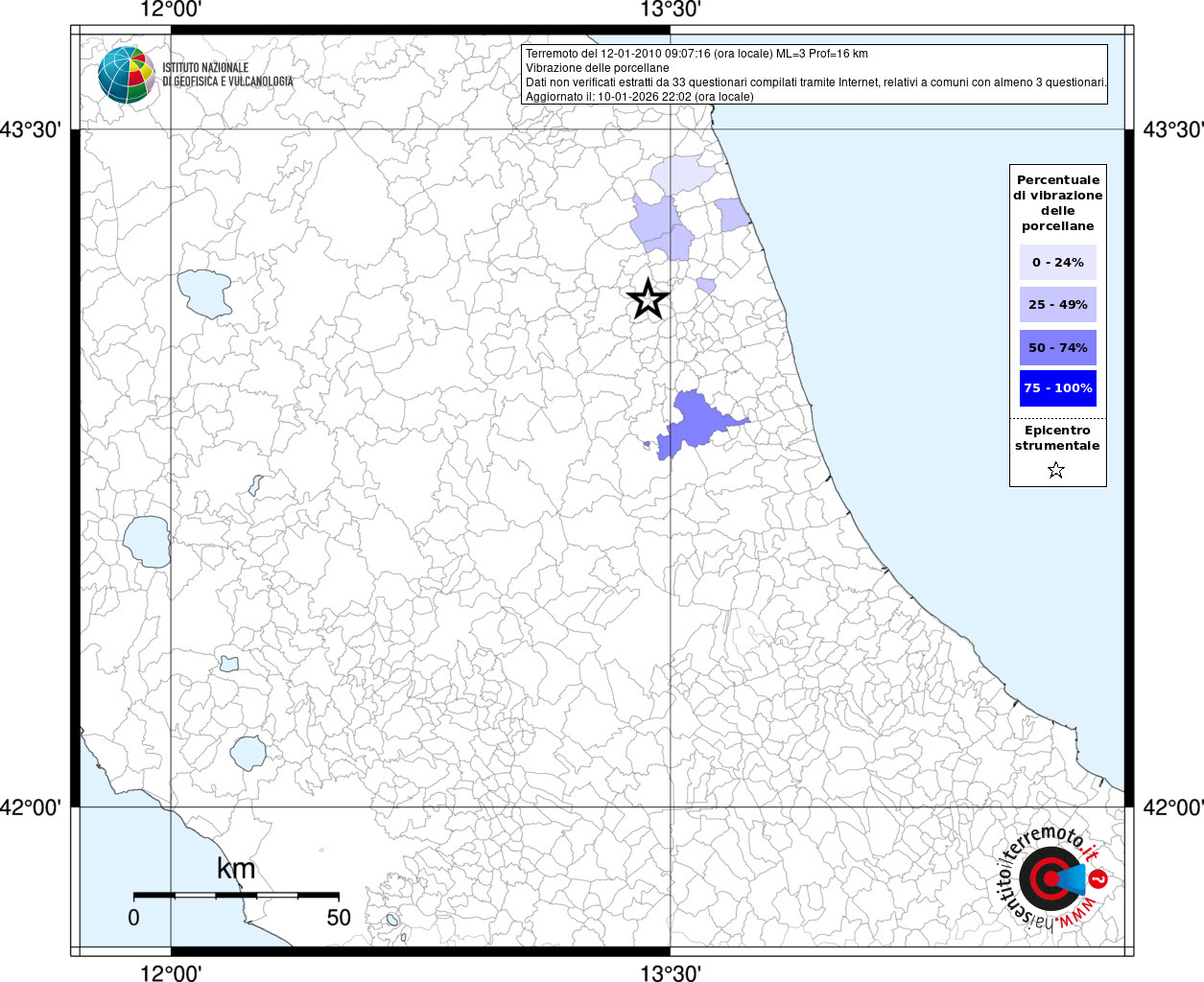Click the kilometer scale bar
This screenshot has width=1204, height=982.
point(236,896)
